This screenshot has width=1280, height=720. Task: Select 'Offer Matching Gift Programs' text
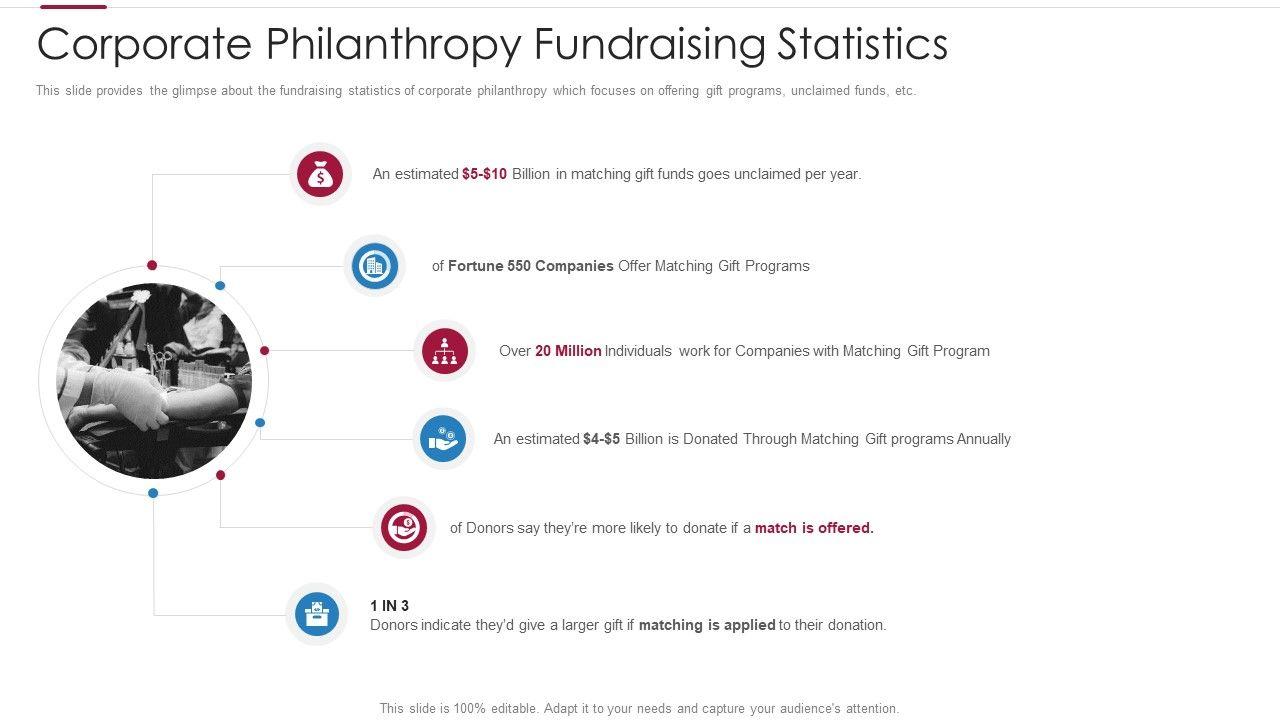coord(713,266)
